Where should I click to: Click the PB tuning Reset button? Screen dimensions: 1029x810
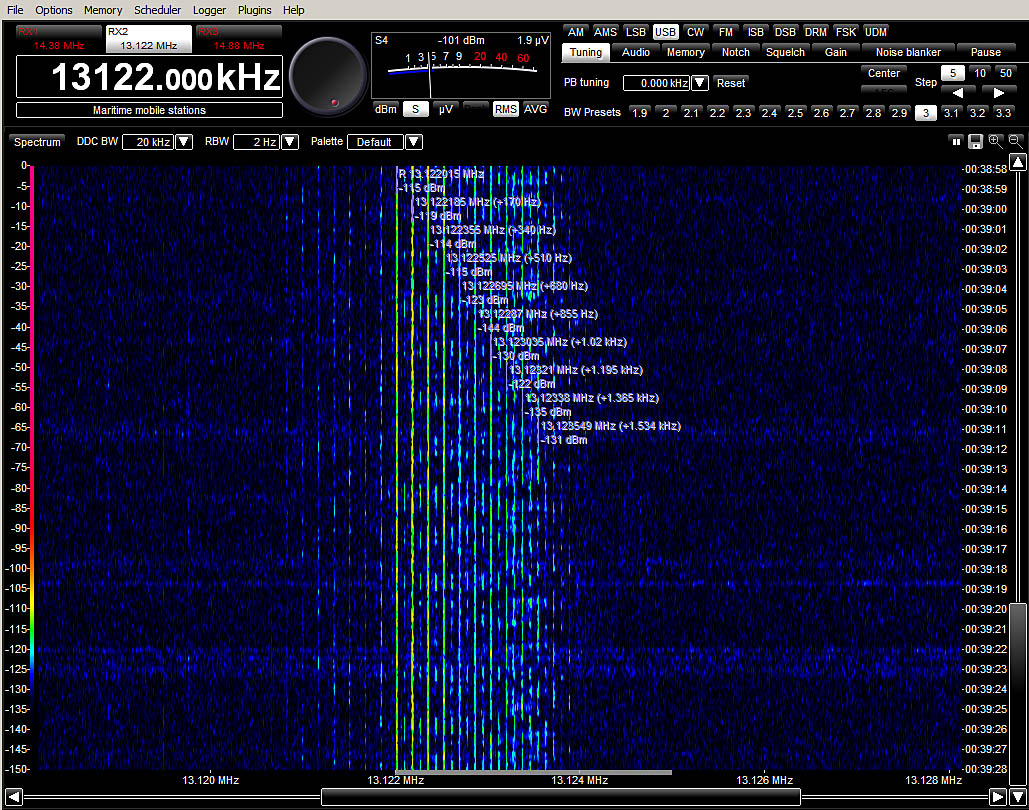[x=730, y=83]
